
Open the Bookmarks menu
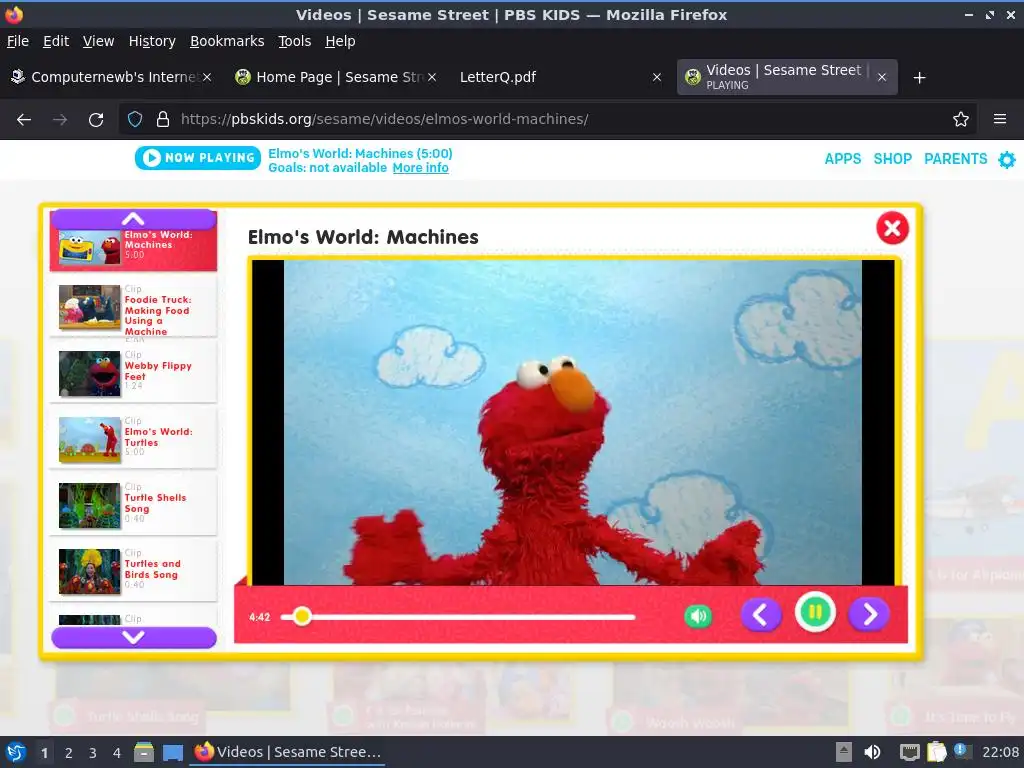(x=227, y=41)
